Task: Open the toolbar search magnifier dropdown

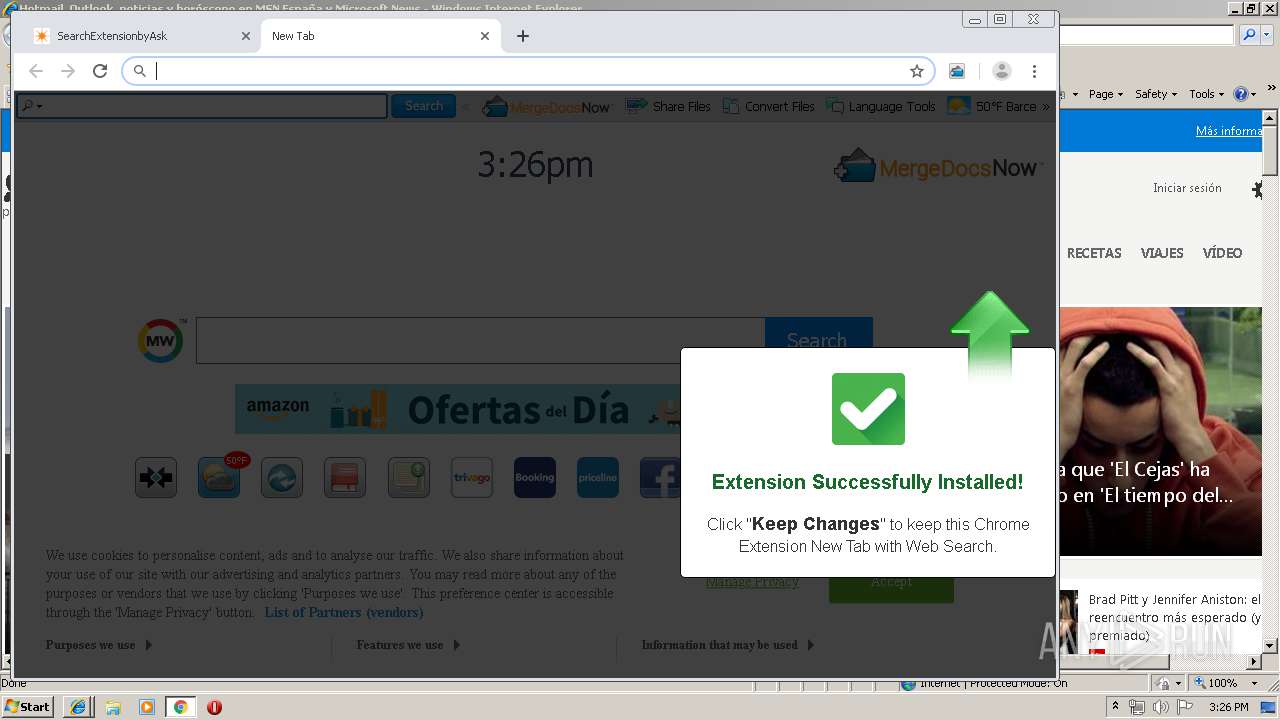Action: click(32, 106)
